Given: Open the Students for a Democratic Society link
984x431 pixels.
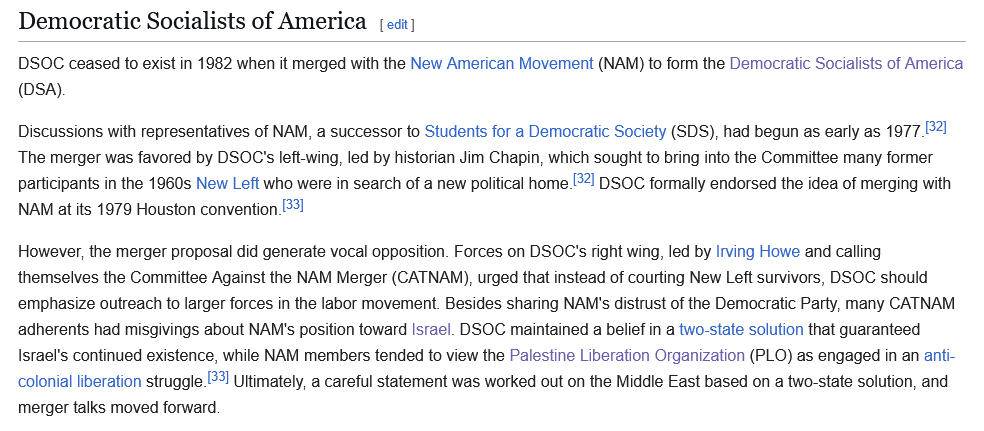Looking at the screenshot, I should tap(545, 131).
